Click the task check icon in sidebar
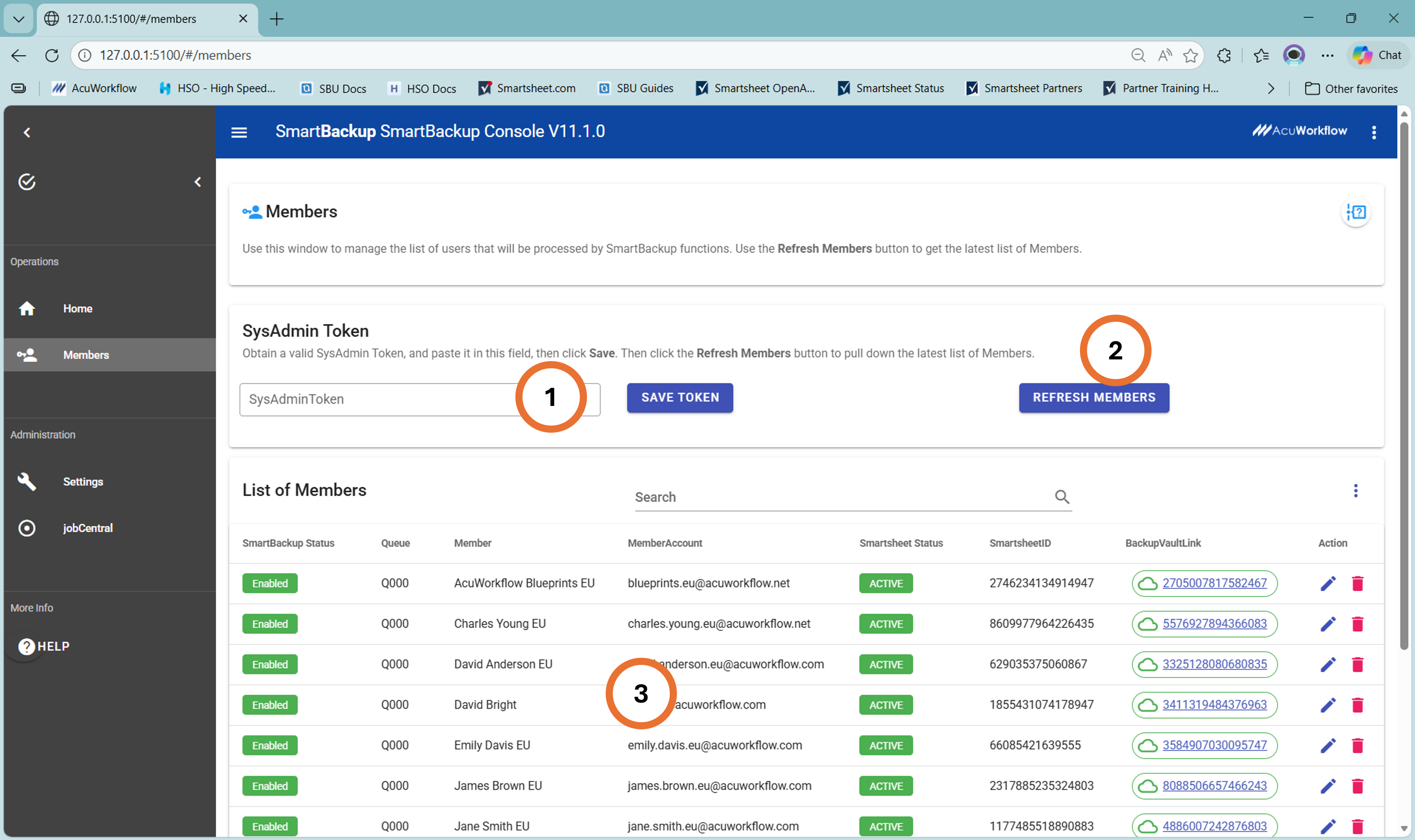The height and width of the screenshot is (840, 1415). pyautogui.click(x=26, y=182)
